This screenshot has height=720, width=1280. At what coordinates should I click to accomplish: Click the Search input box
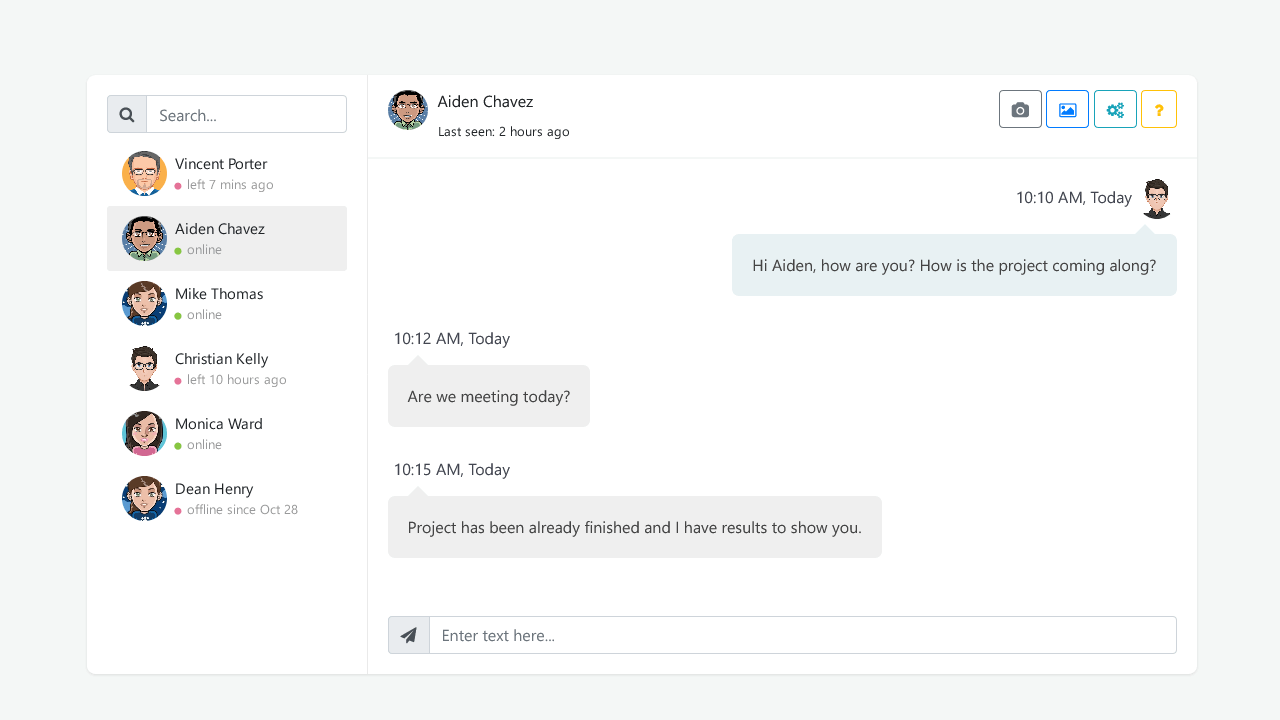[x=246, y=114]
